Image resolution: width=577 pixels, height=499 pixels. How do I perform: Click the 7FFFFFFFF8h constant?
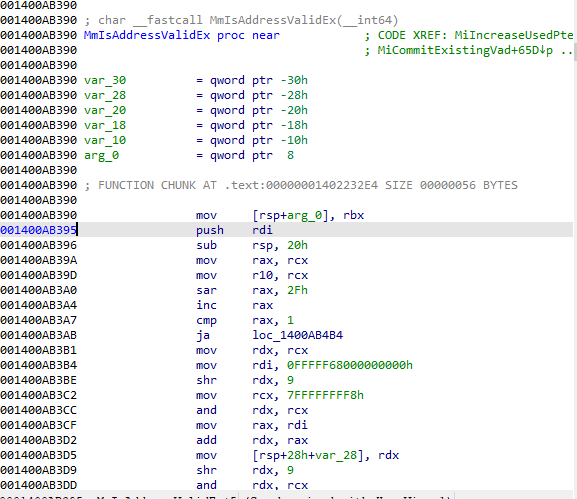click(x=325, y=396)
